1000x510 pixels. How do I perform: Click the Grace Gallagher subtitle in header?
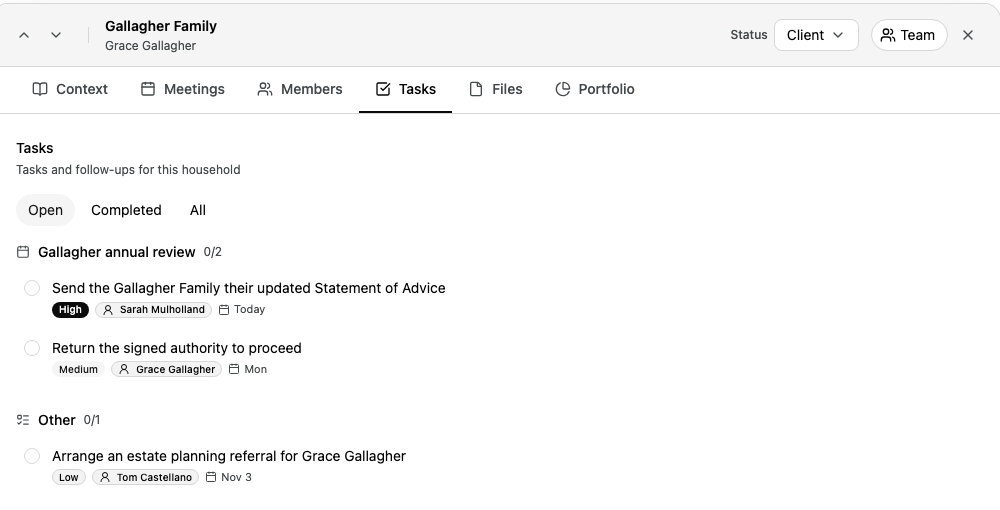(x=151, y=46)
